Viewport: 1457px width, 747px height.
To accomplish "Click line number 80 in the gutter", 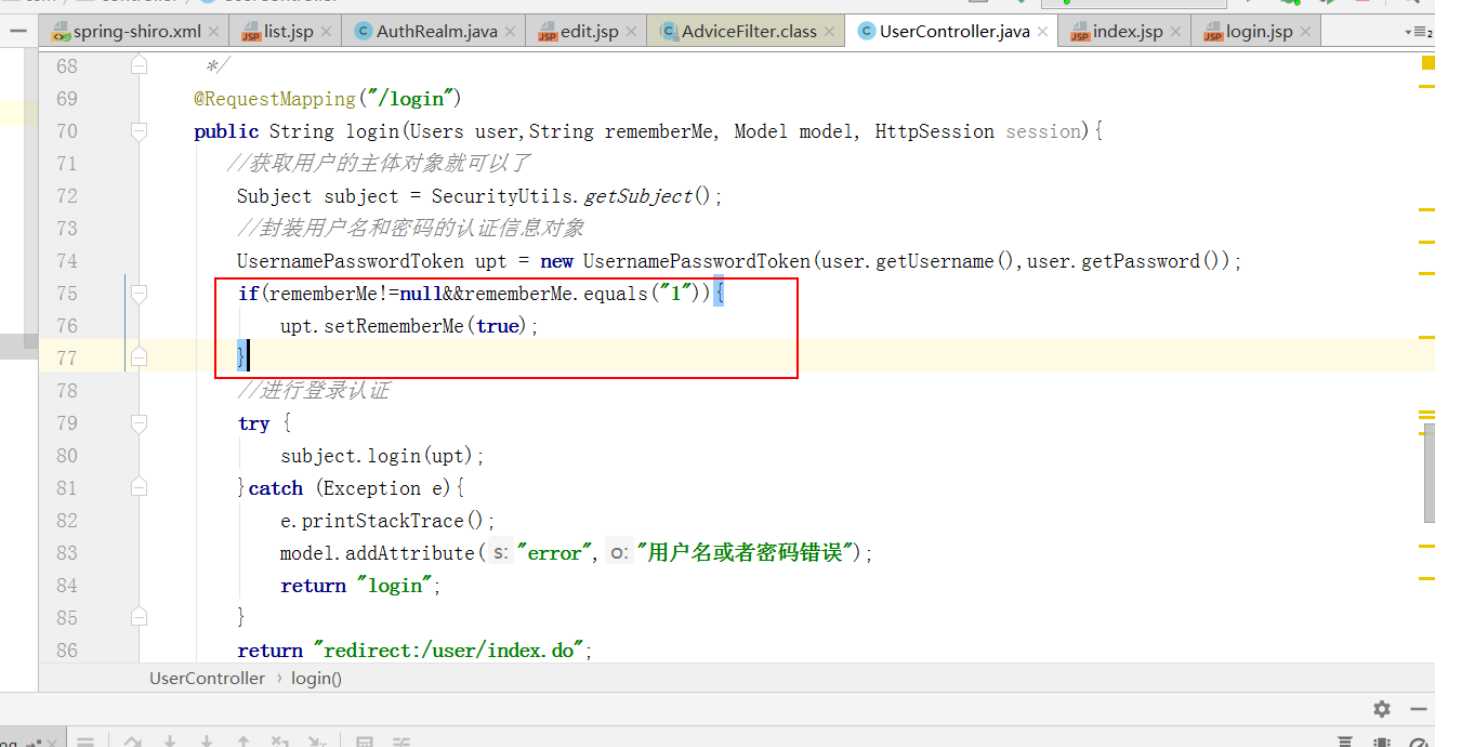I will tap(66, 456).
